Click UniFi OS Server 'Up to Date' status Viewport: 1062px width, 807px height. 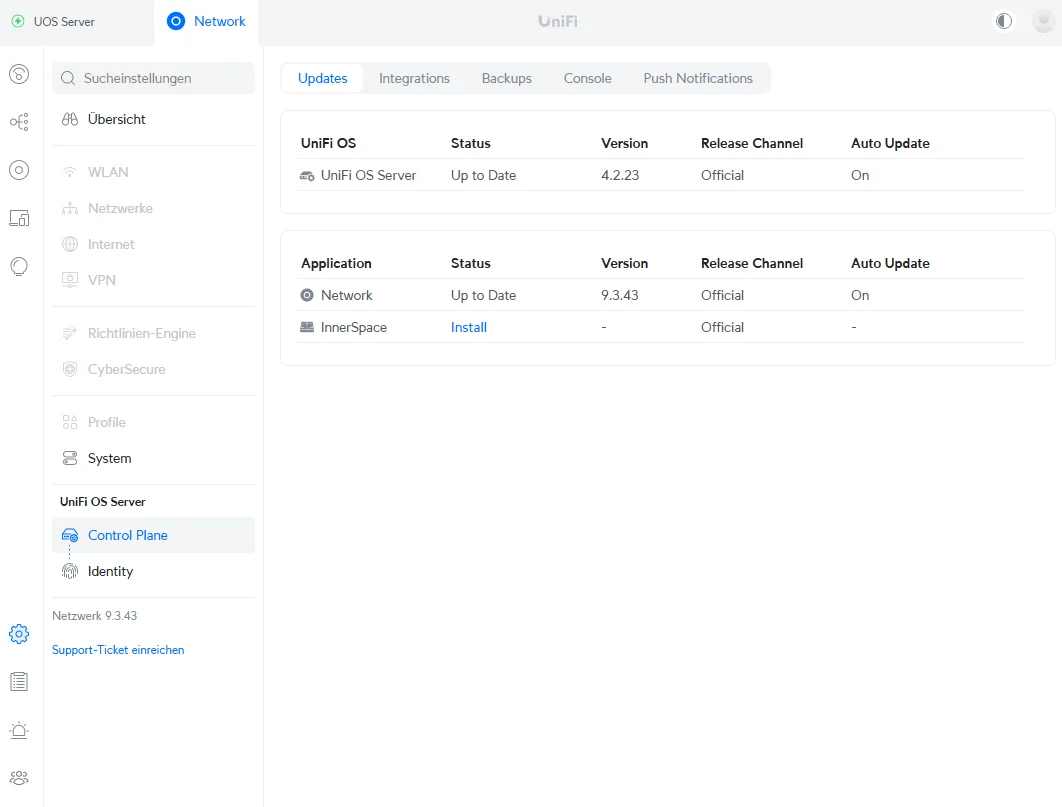(x=484, y=175)
